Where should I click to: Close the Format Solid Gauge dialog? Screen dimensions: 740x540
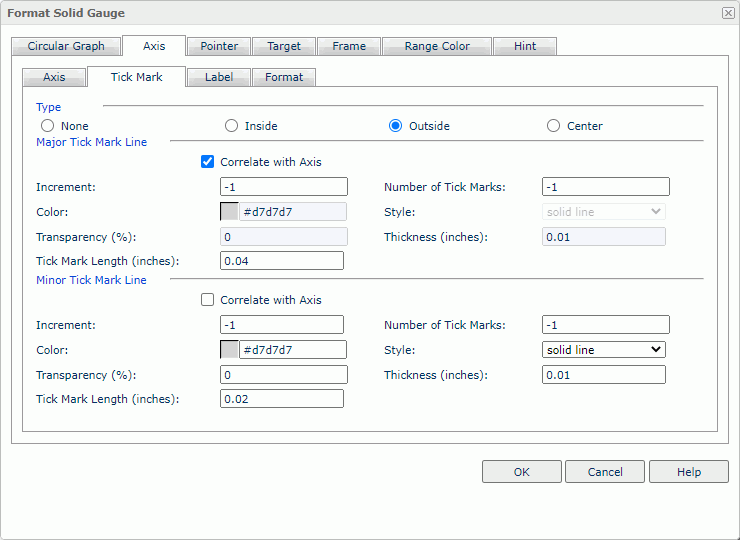coord(727,13)
